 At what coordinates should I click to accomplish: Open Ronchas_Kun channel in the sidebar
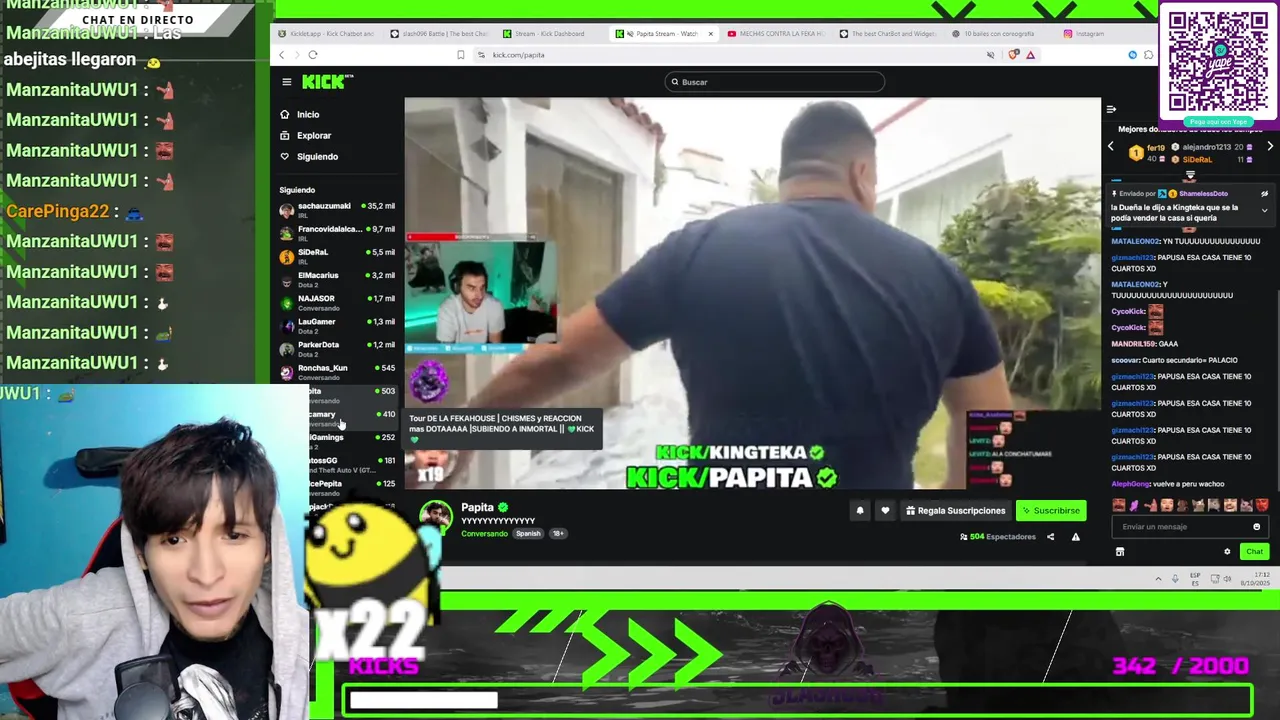coord(337,372)
